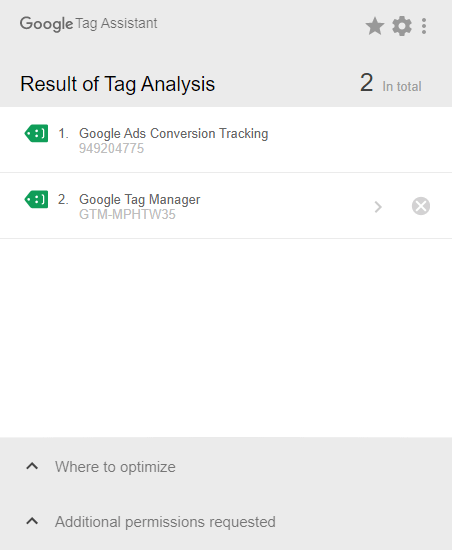The image size is (452, 550).
Task: Click green tag icon for Tag Manager
Action: [x=36, y=199]
